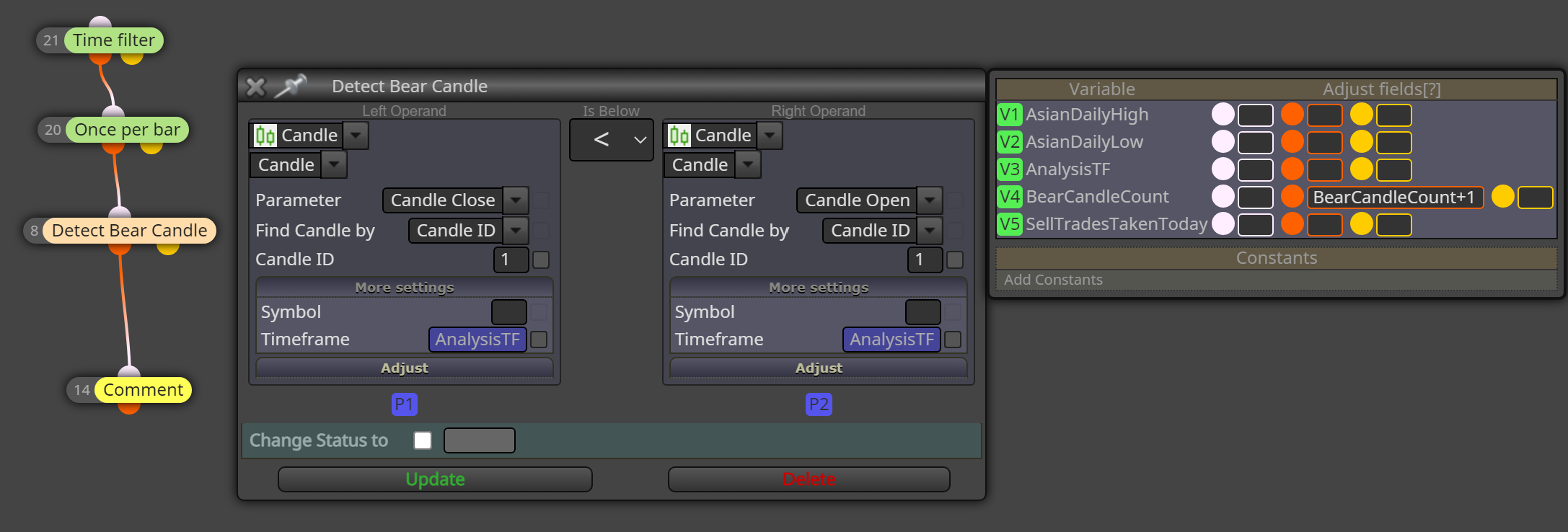Toggle right operand Timeframe checkbox

click(953, 340)
